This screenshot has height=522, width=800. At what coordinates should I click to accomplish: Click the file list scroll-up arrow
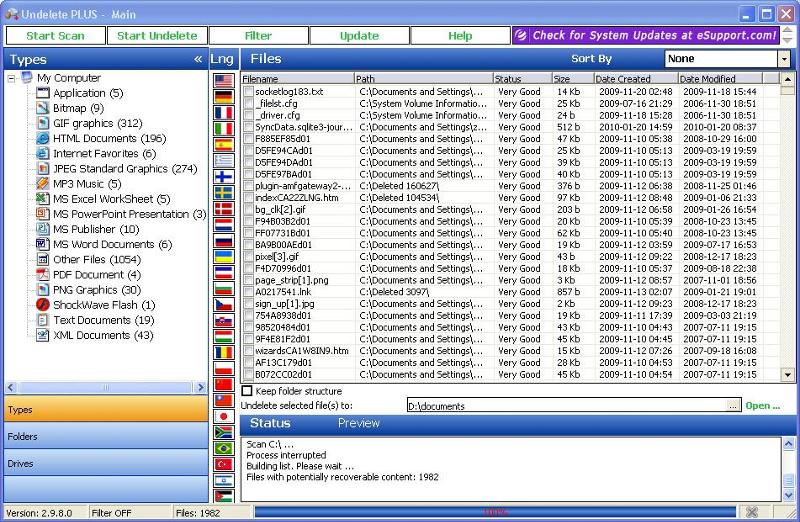[x=788, y=79]
